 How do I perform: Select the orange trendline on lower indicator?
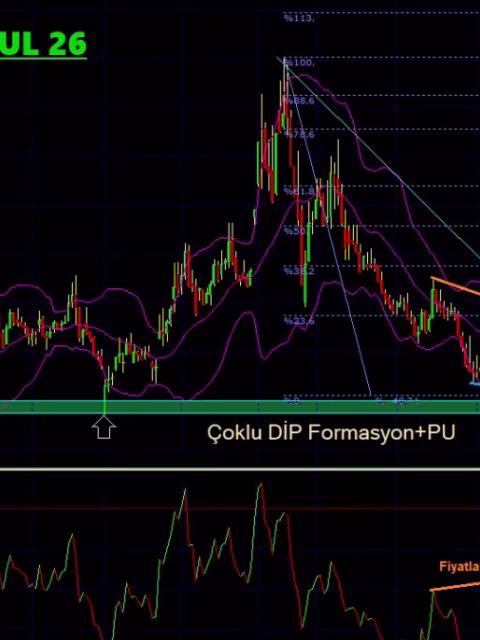(455, 587)
